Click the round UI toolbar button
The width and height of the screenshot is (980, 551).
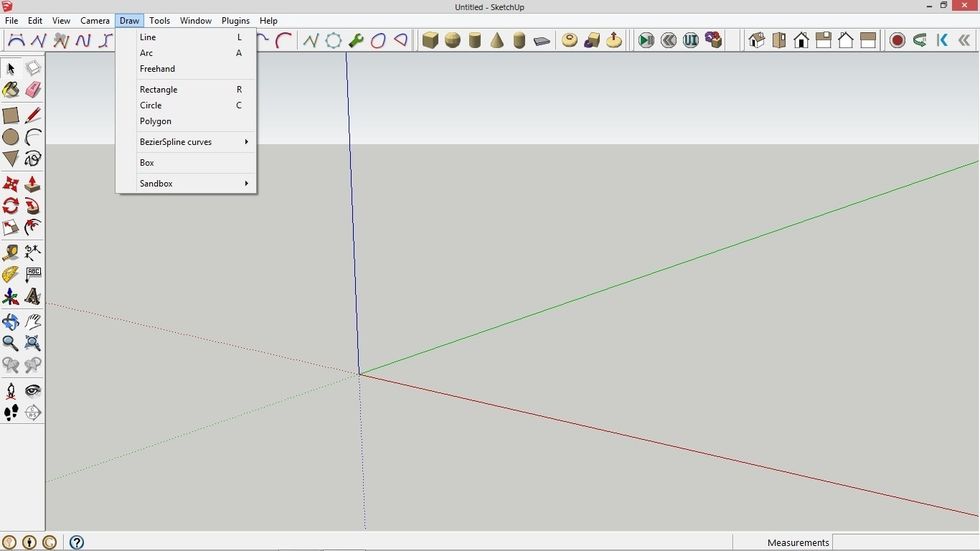pos(691,41)
